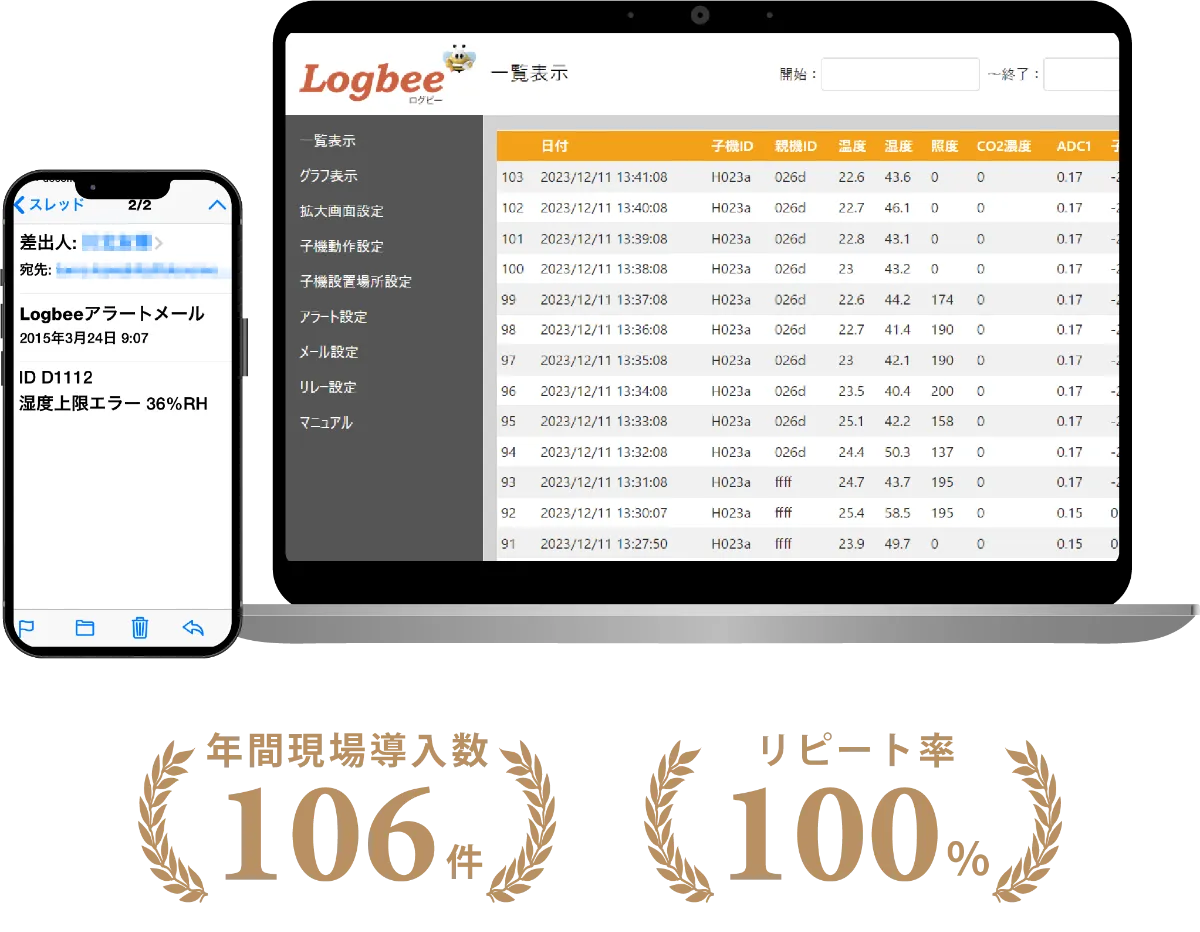Open マニュアル in the sidebar

click(326, 422)
